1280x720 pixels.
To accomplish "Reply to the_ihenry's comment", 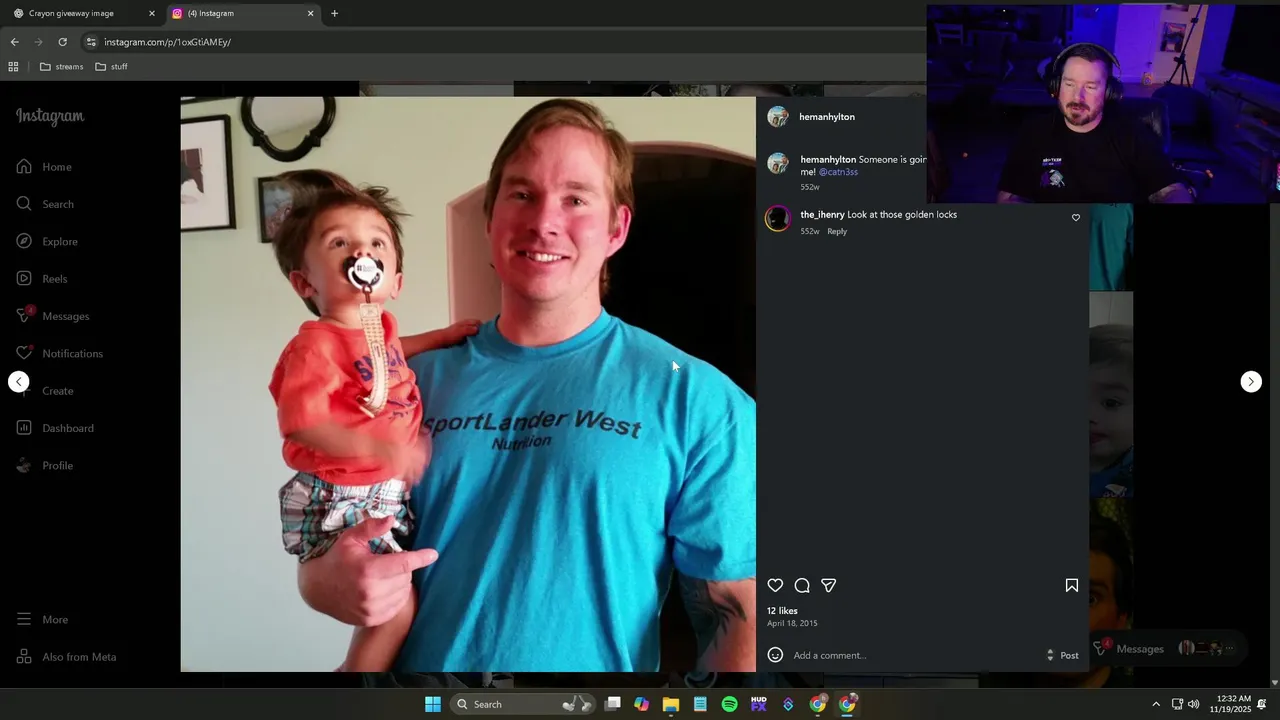I will click(837, 231).
